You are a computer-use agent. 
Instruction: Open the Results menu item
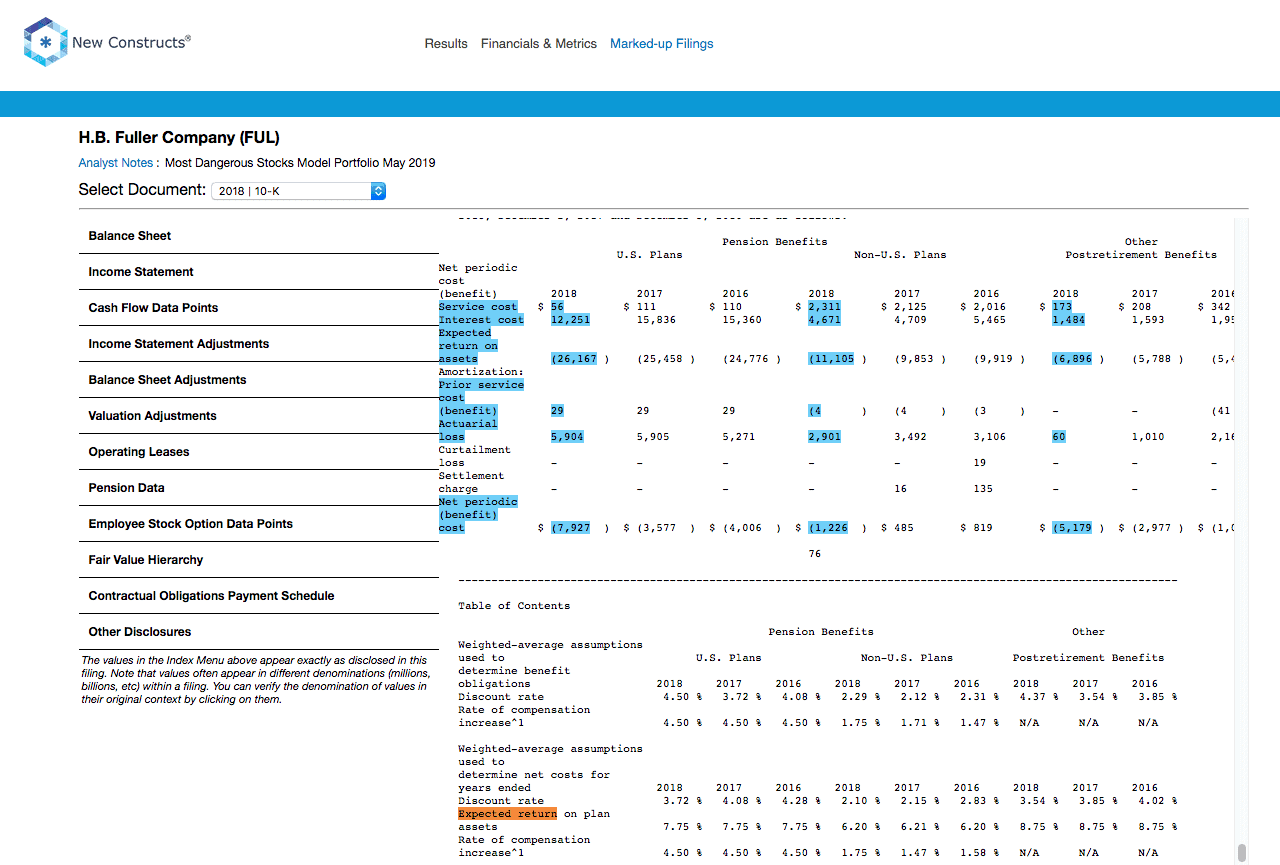(x=446, y=44)
